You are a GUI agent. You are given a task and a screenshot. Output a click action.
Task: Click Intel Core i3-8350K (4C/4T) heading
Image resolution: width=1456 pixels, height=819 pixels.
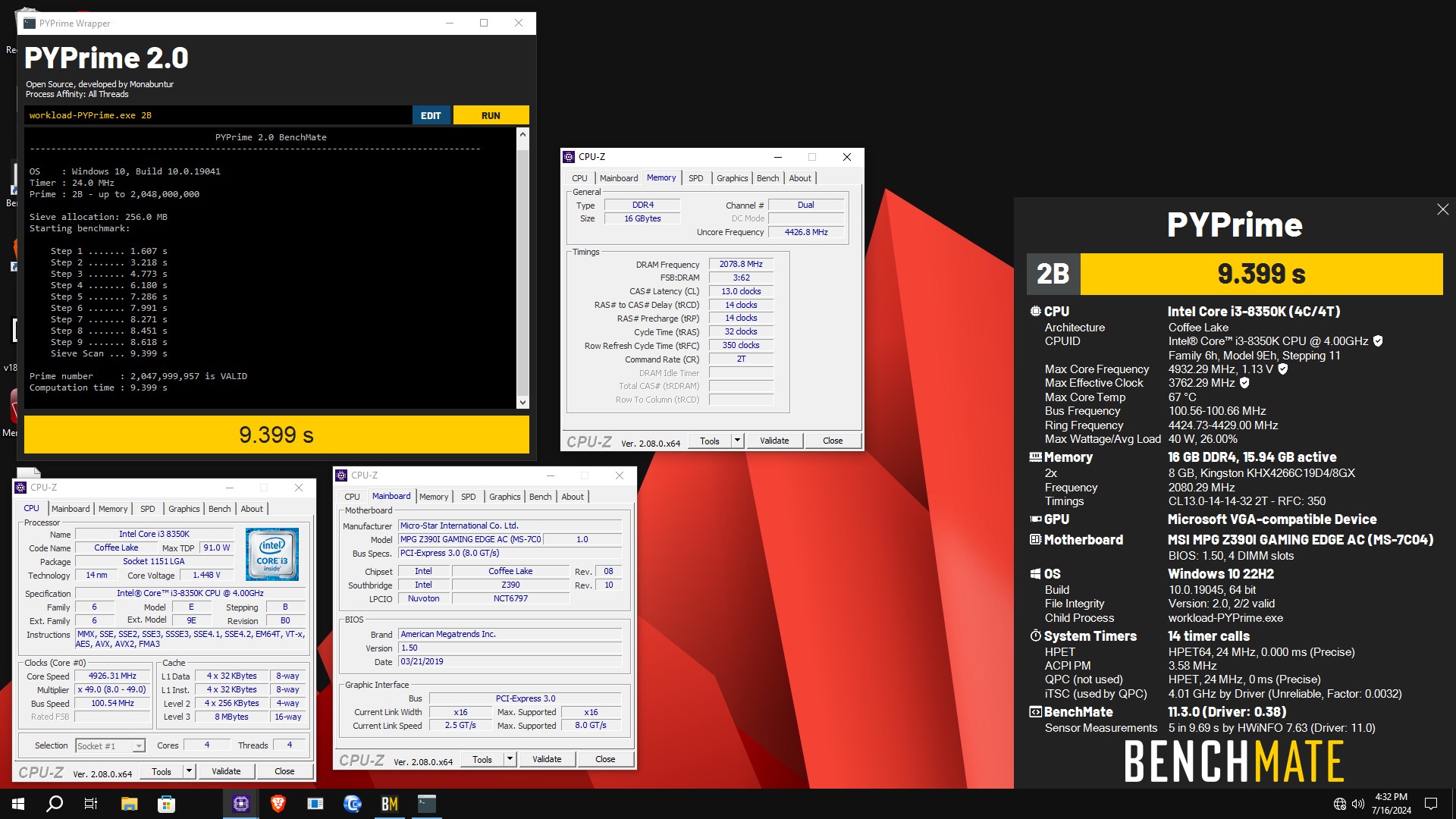click(x=1254, y=312)
